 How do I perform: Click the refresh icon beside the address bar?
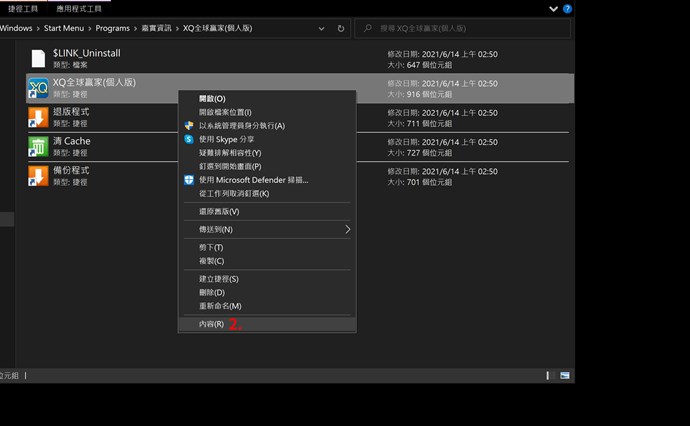pos(341,28)
